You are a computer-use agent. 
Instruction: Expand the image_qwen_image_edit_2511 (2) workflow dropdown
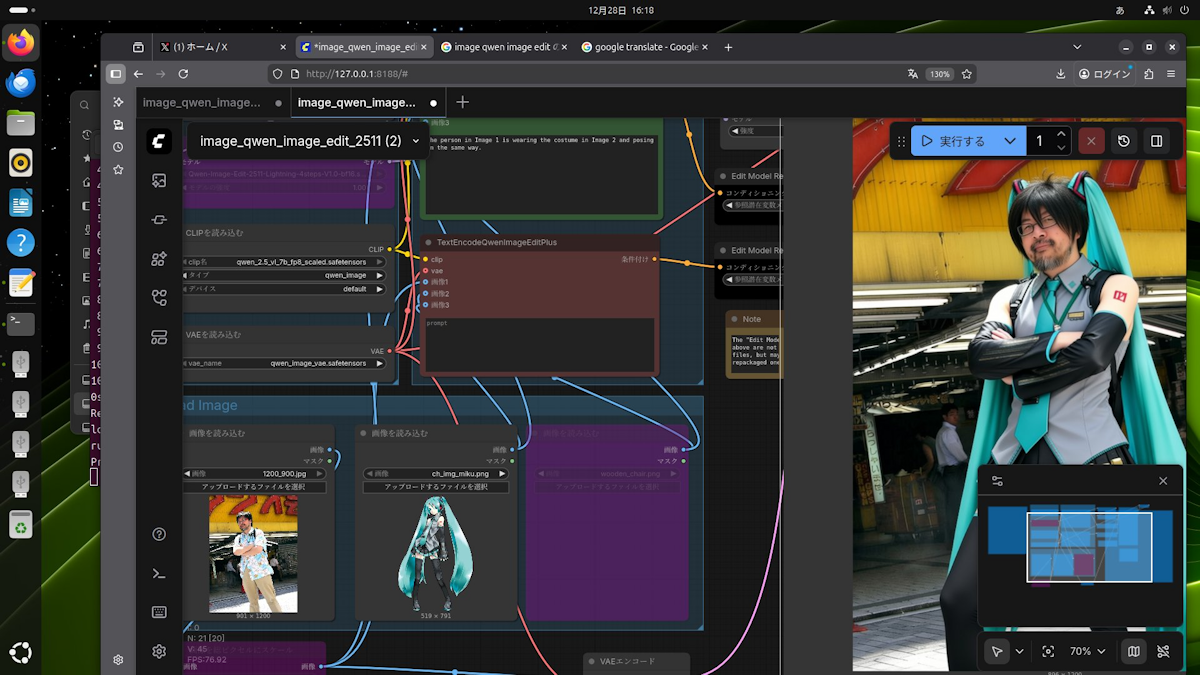(416, 141)
